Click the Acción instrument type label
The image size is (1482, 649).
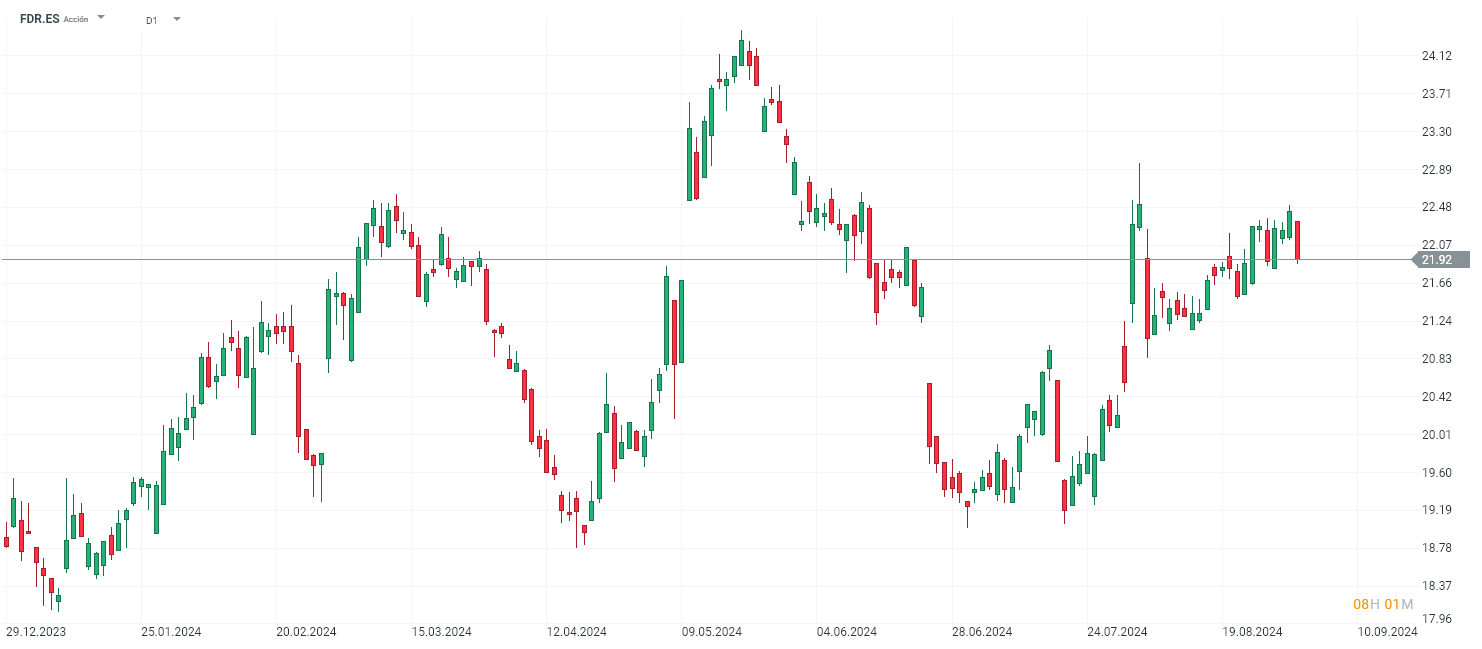point(76,19)
